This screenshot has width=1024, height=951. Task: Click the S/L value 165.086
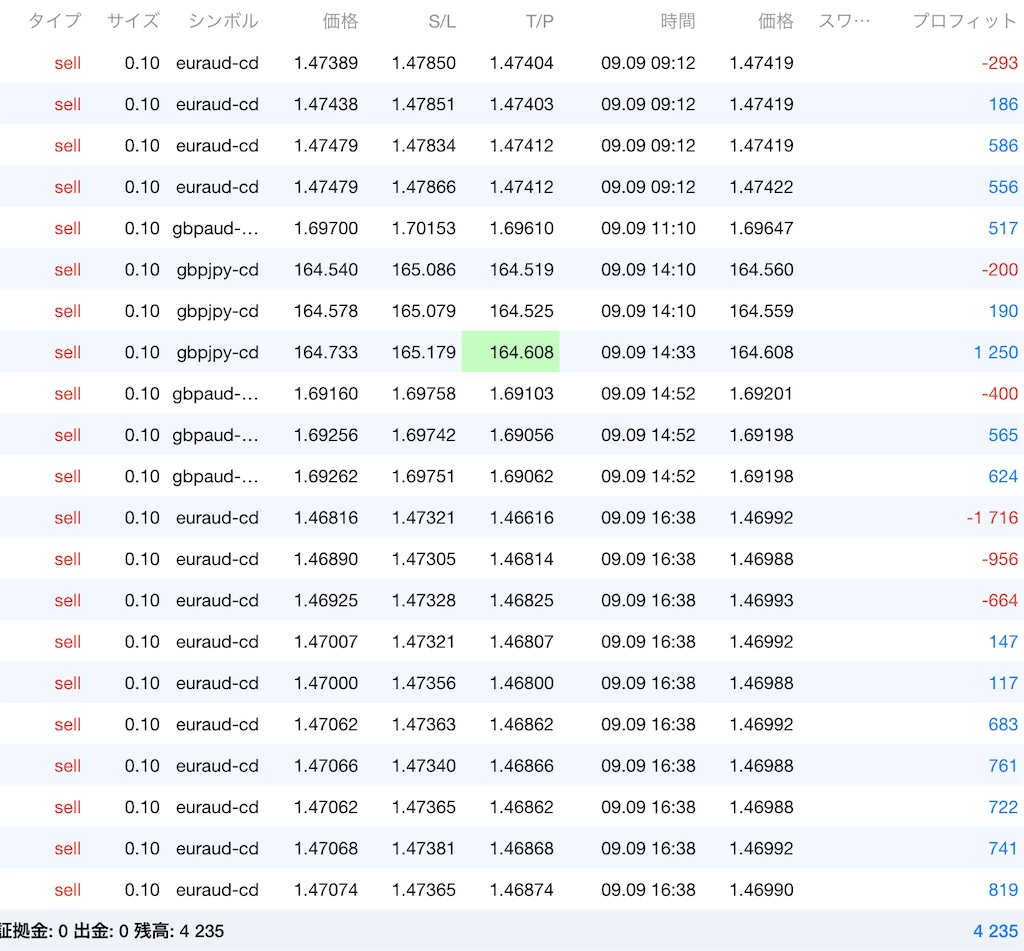(424, 269)
